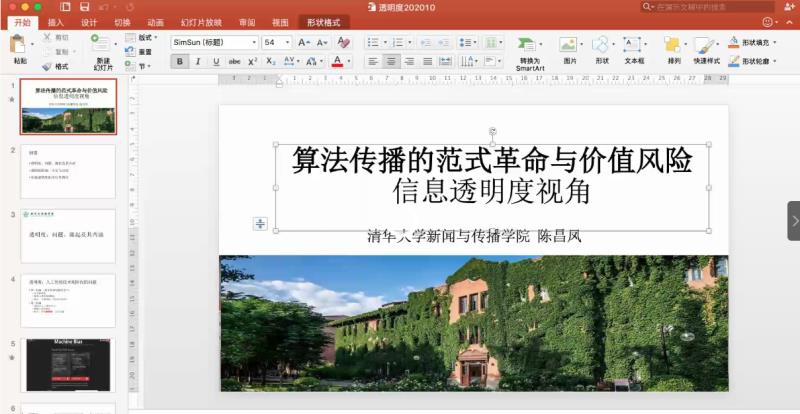
Task: Increase font size with the A▲ button
Action: click(x=304, y=43)
